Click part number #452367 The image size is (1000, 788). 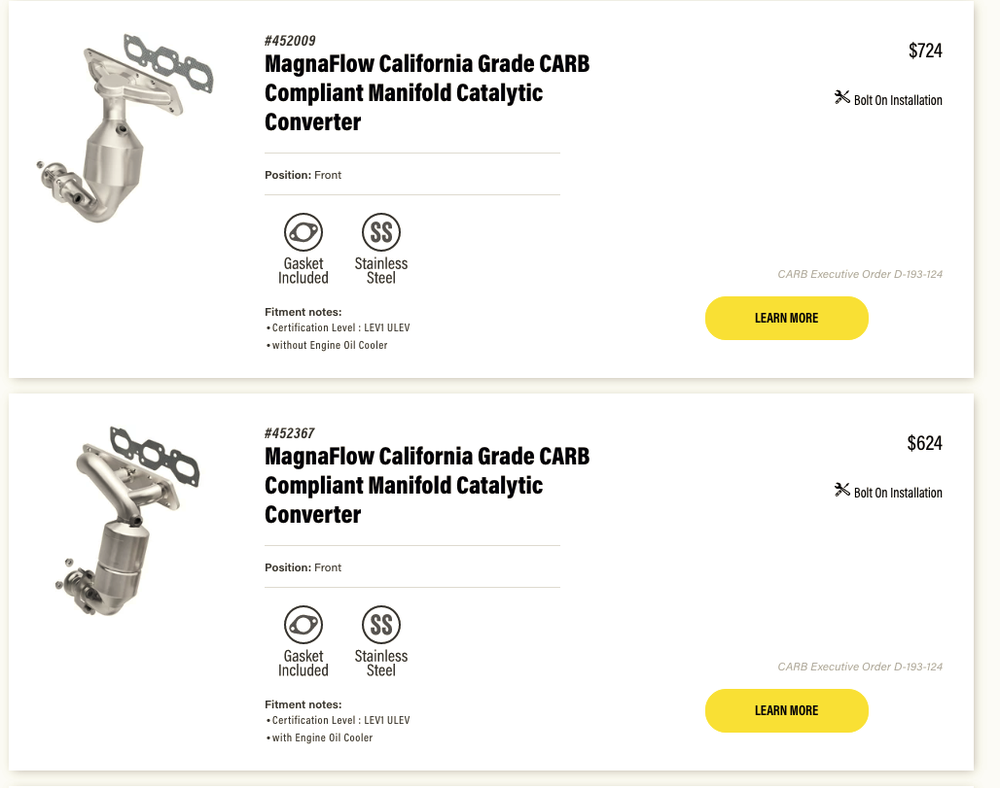point(290,434)
